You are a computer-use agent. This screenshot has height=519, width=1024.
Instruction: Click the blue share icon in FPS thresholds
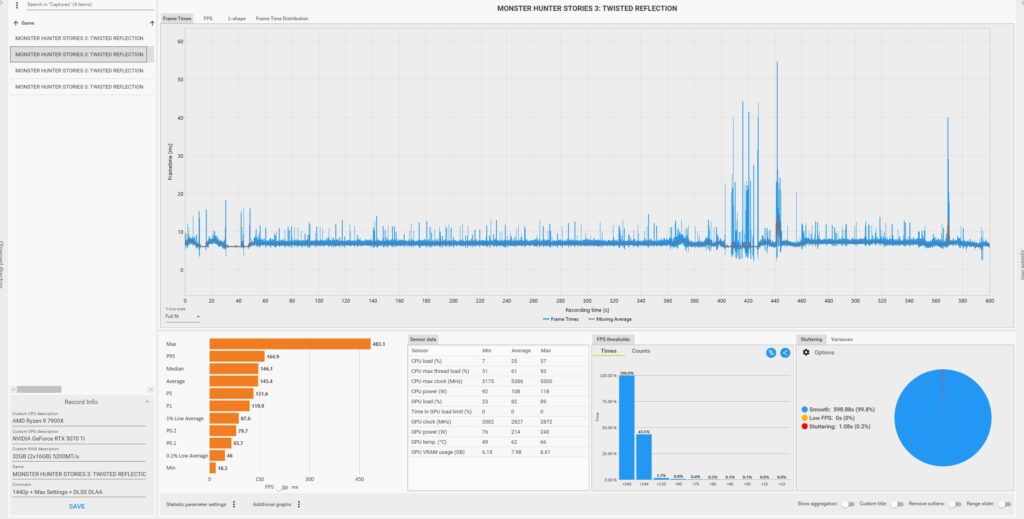[785, 353]
